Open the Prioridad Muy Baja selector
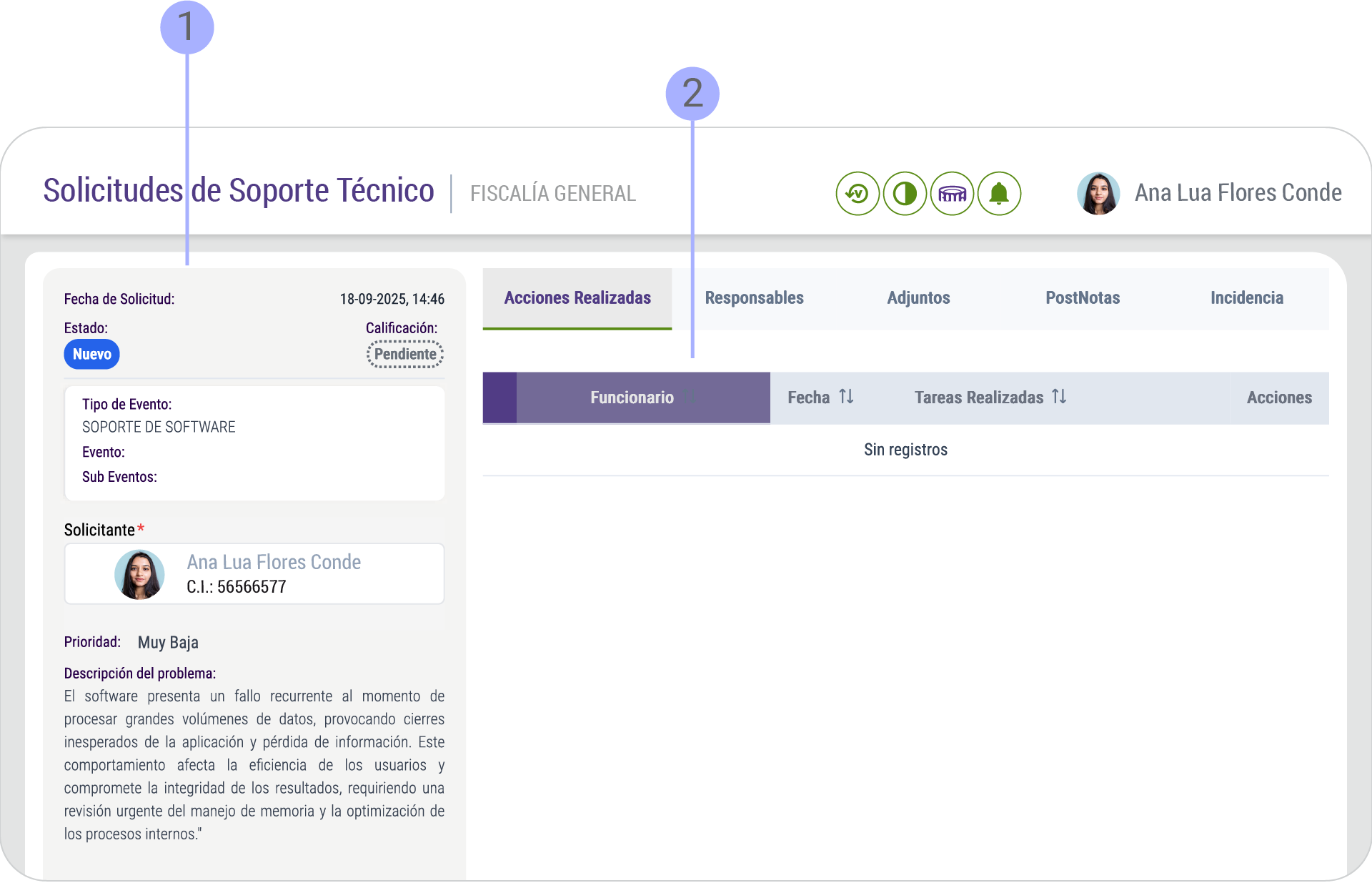This screenshot has width=1372, height=893. click(x=168, y=642)
